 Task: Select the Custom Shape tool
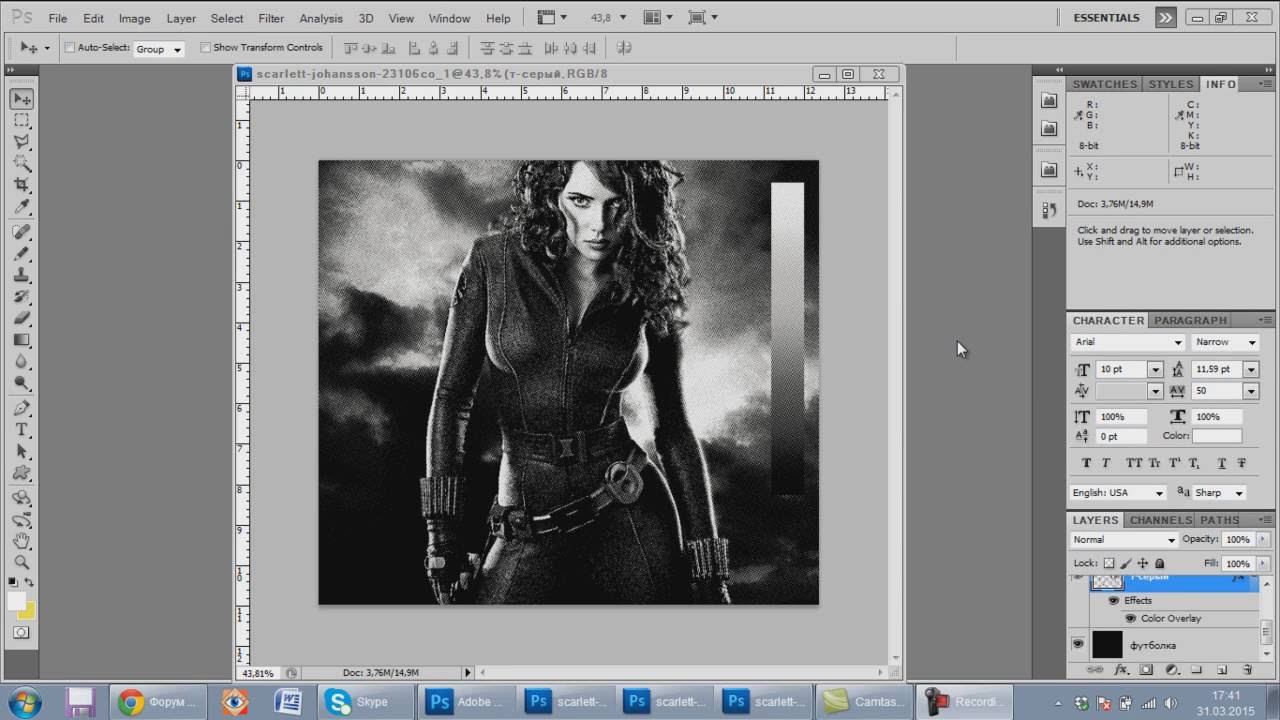pyautogui.click(x=22, y=473)
